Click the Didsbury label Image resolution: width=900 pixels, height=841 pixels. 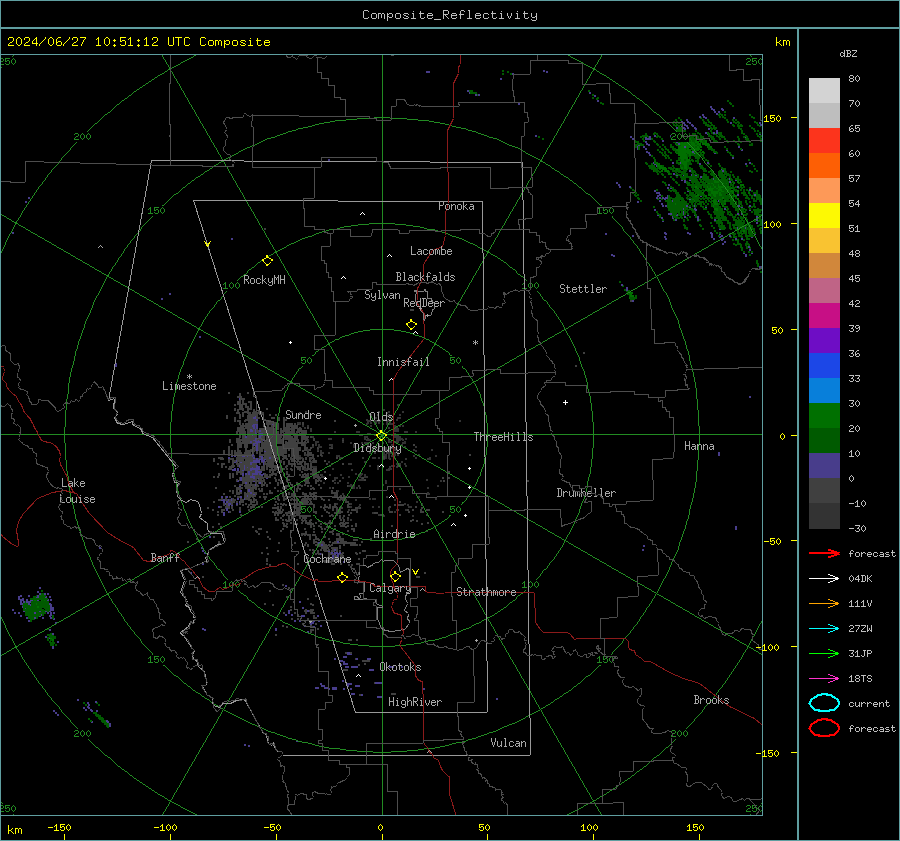tap(377, 448)
